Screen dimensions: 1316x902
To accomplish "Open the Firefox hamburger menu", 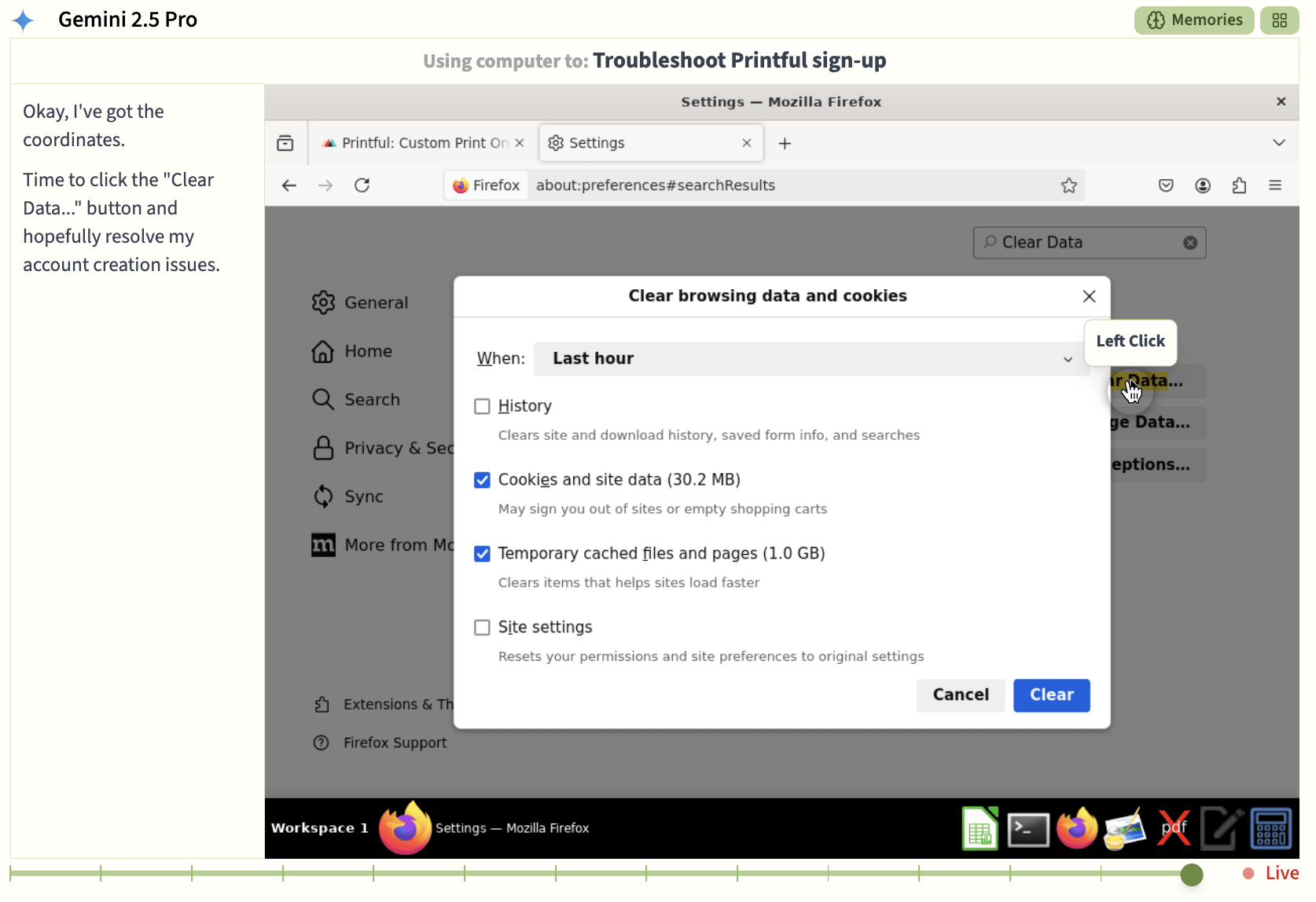I will click(1275, 185).
